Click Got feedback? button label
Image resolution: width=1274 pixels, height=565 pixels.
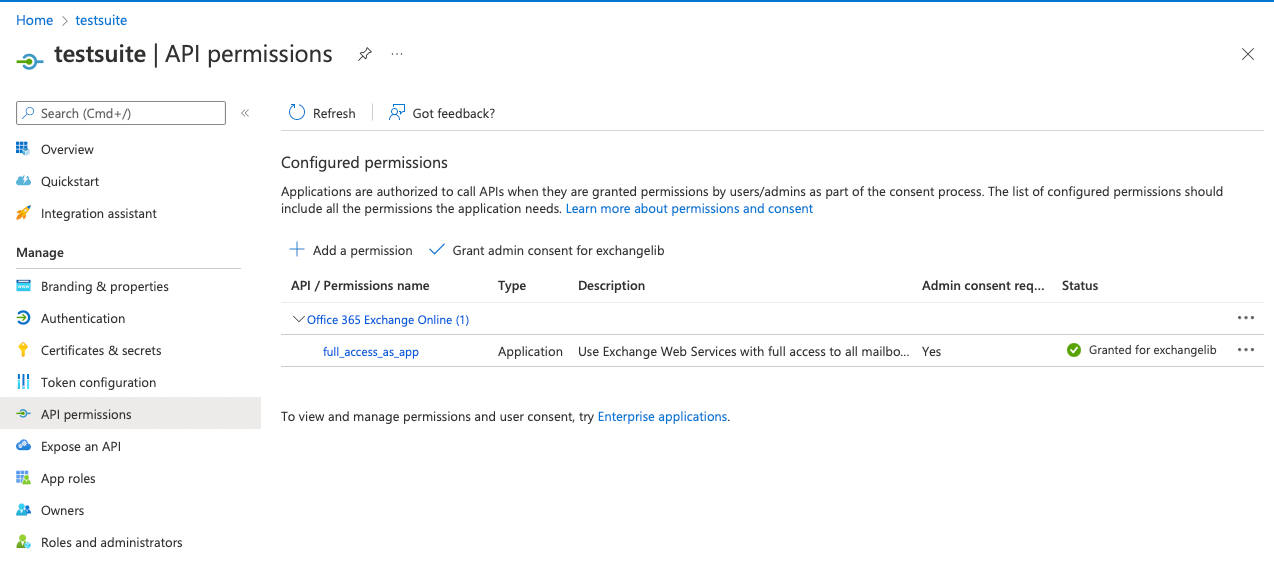tap(454, 113)
